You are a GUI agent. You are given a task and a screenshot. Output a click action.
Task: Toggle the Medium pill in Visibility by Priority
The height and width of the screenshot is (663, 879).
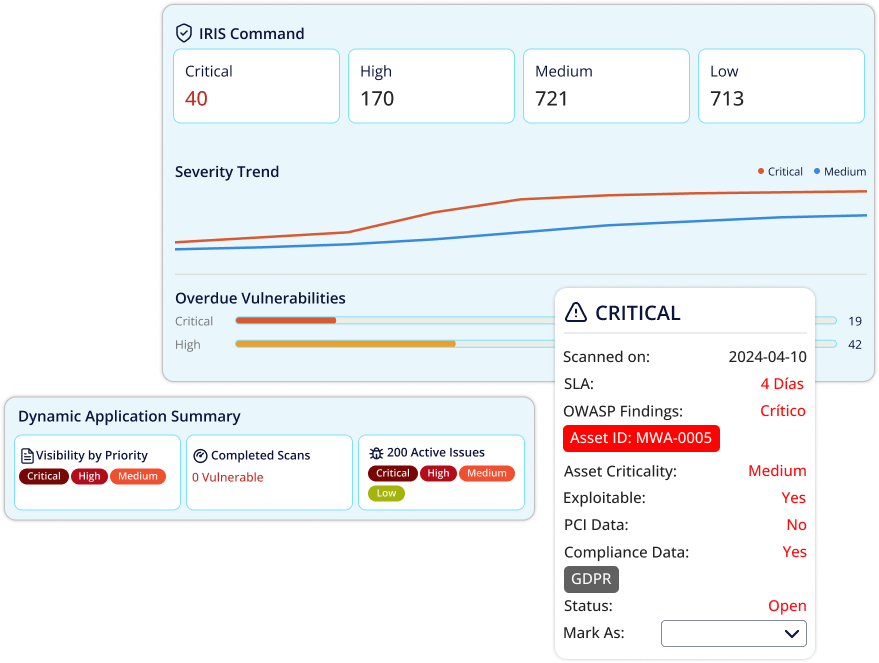138,476
